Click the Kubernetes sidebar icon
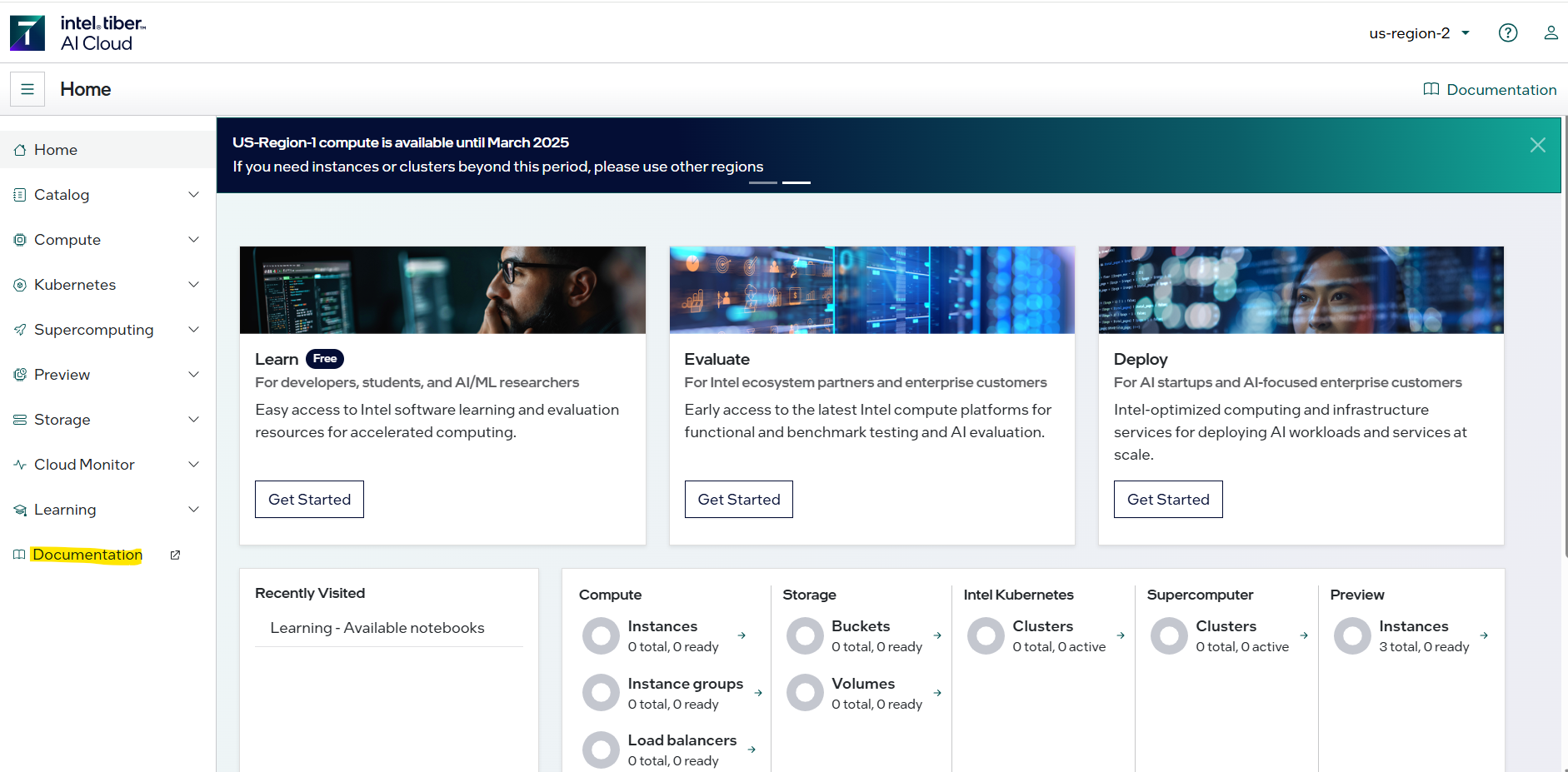Image resolution: width=1568 pixels, height=772 pixels. tap(20, 285)
